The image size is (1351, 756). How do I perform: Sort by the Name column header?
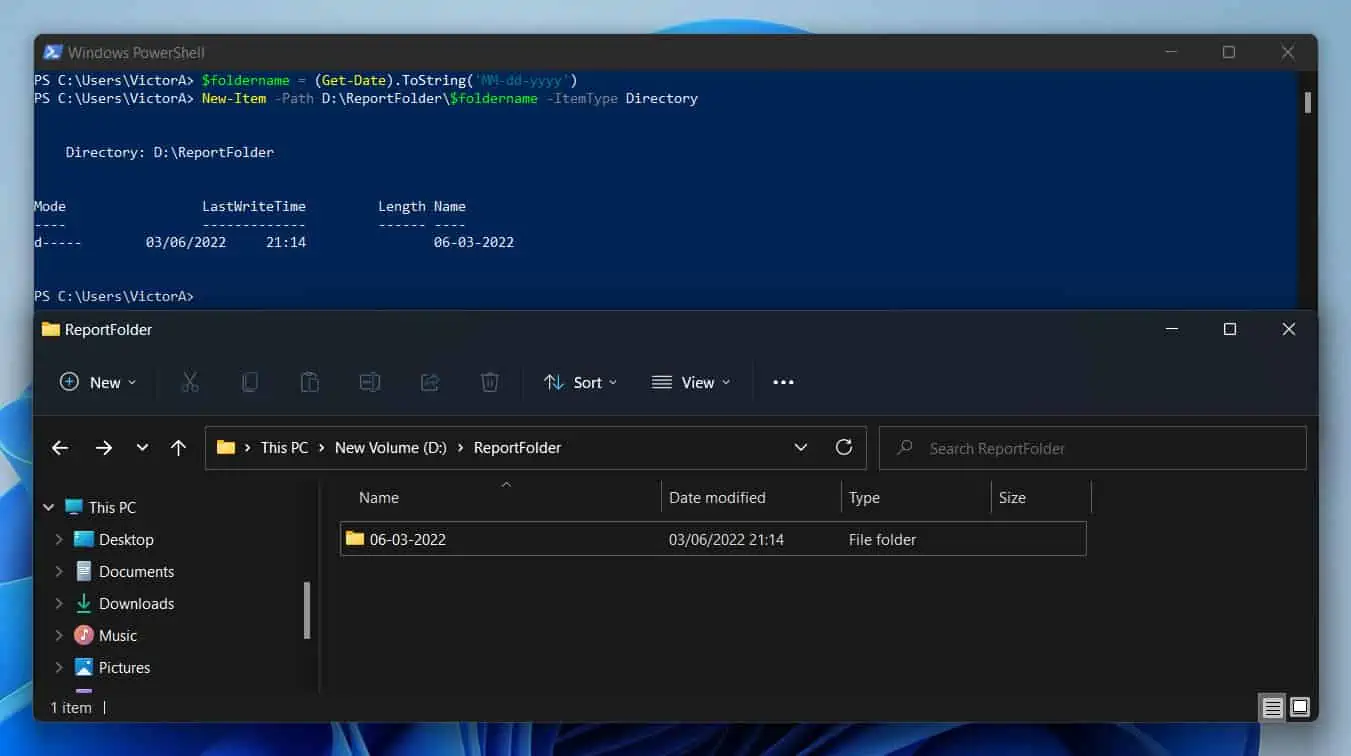point(379,498)
